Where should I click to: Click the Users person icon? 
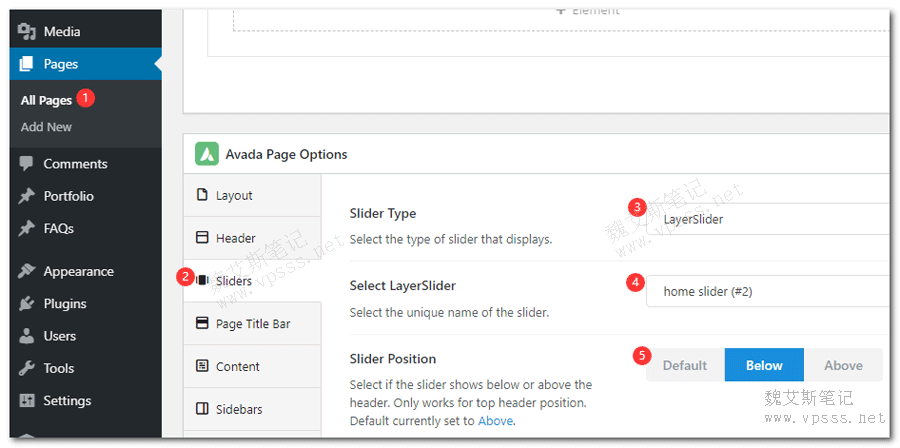pyautogui.click(x=27, y=336)
